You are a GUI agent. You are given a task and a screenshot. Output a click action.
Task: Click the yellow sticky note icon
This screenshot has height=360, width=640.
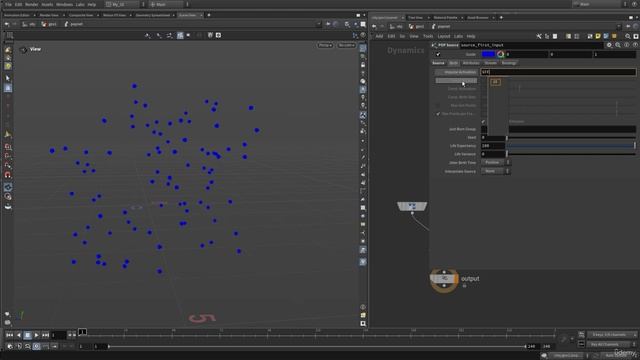pos(598,36)
